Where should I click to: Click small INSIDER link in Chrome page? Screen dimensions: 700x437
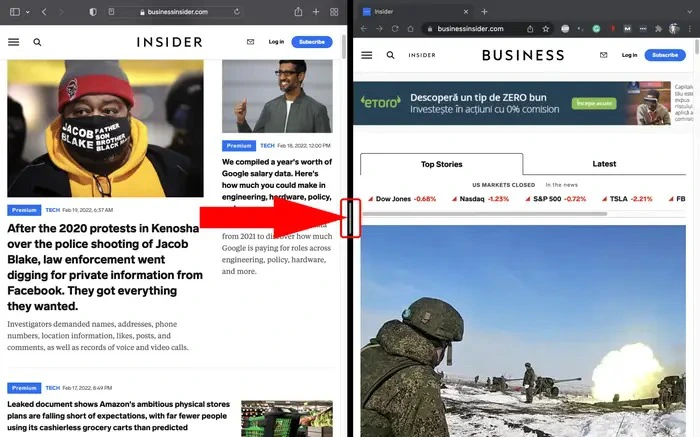pos(422,55)
